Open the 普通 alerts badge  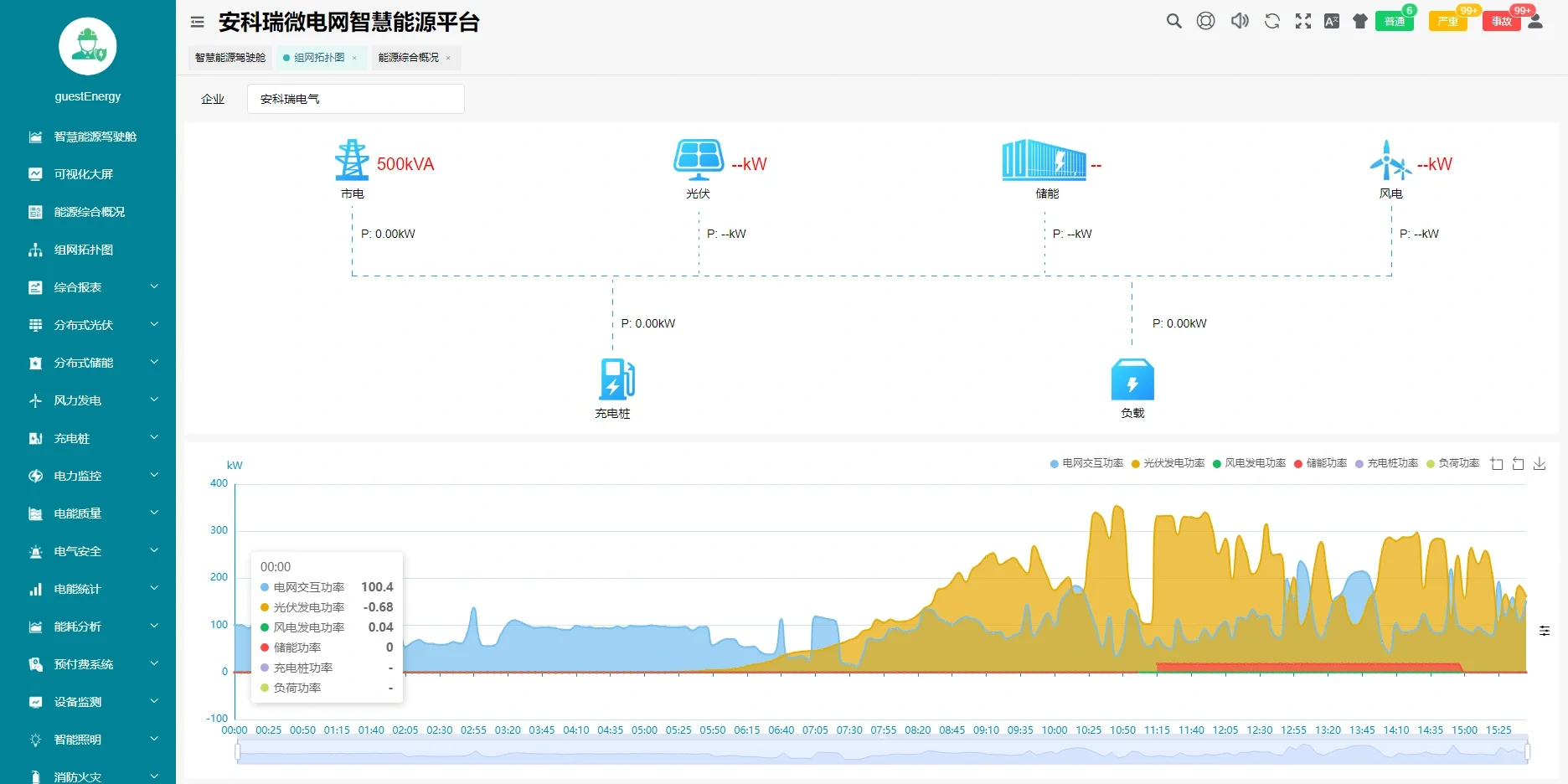[x=1395, y=21]
